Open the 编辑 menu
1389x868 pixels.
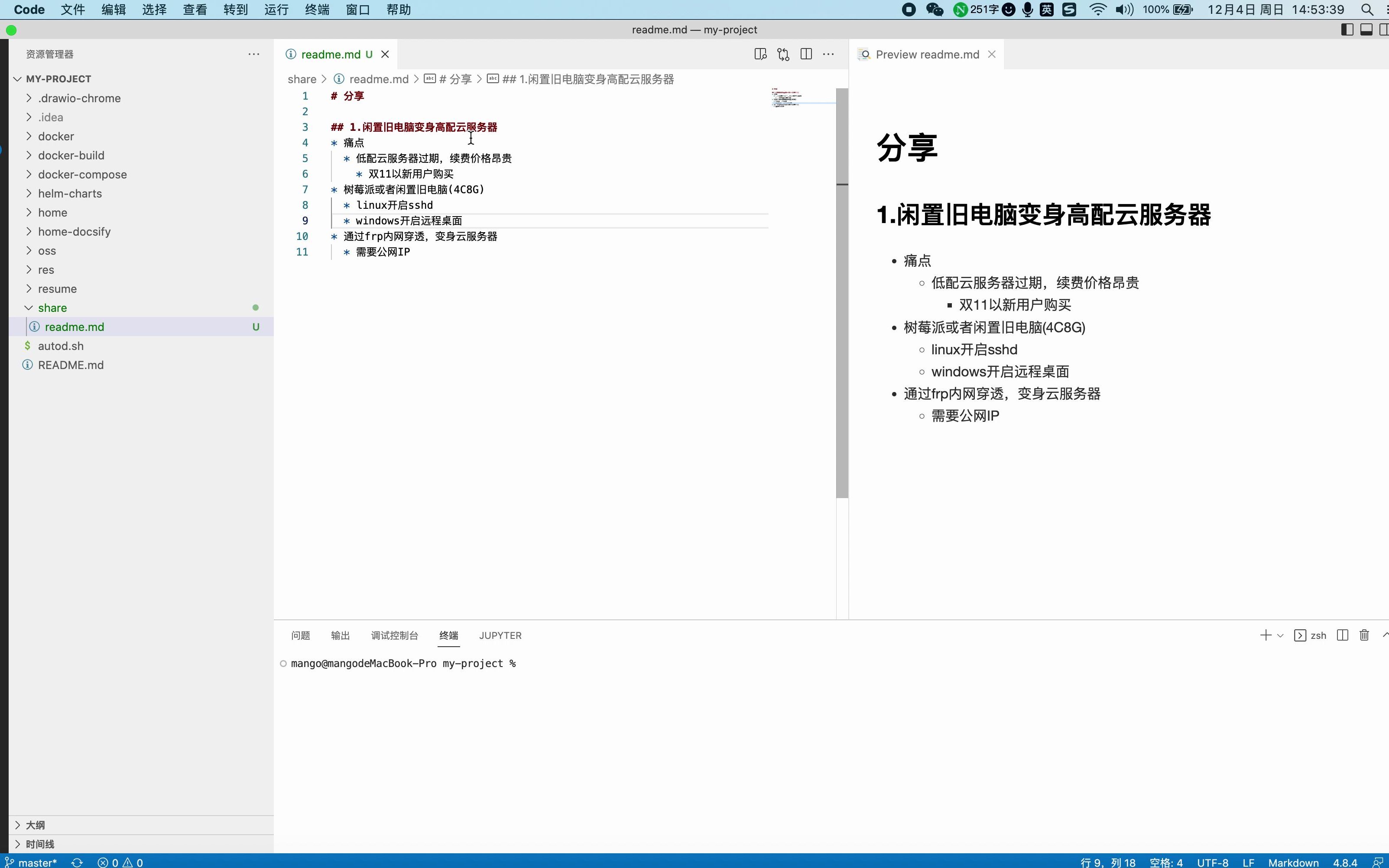click(114, 10)
